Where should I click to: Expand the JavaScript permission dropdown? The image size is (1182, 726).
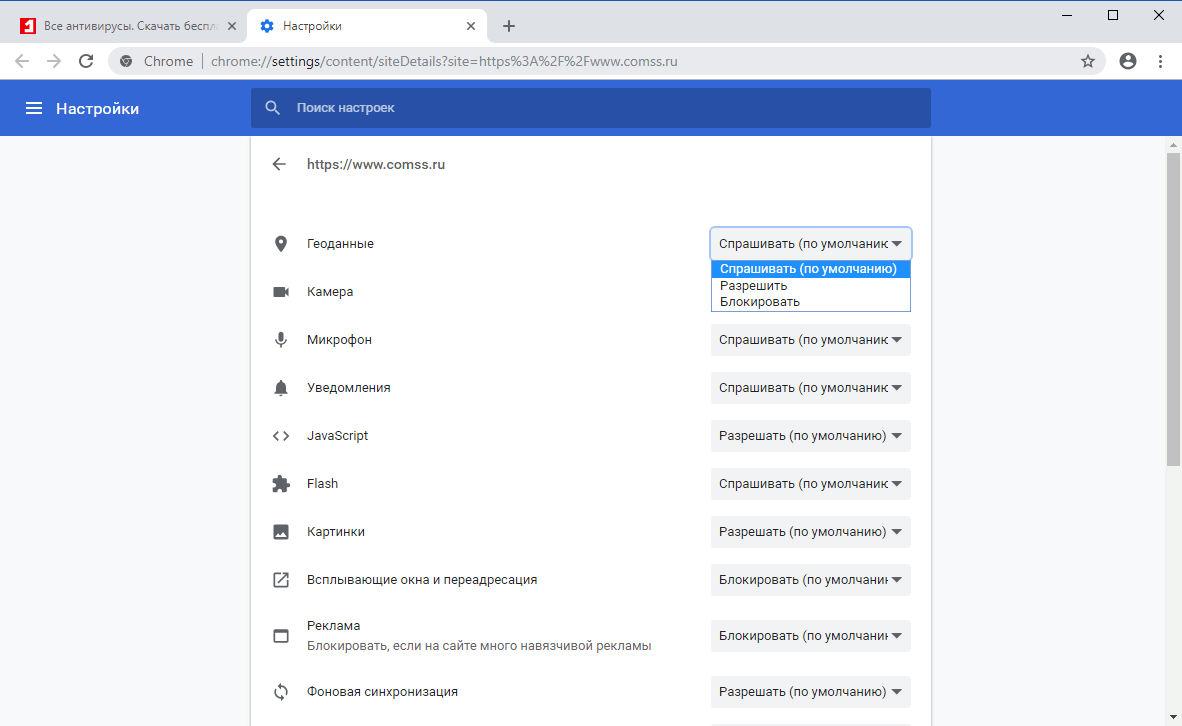[810, 436]
